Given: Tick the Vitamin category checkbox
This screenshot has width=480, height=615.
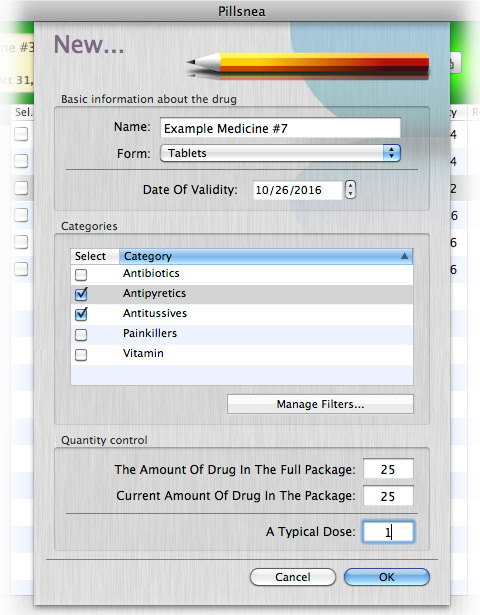Looking at the screenshot, I should tap(81, 355).
